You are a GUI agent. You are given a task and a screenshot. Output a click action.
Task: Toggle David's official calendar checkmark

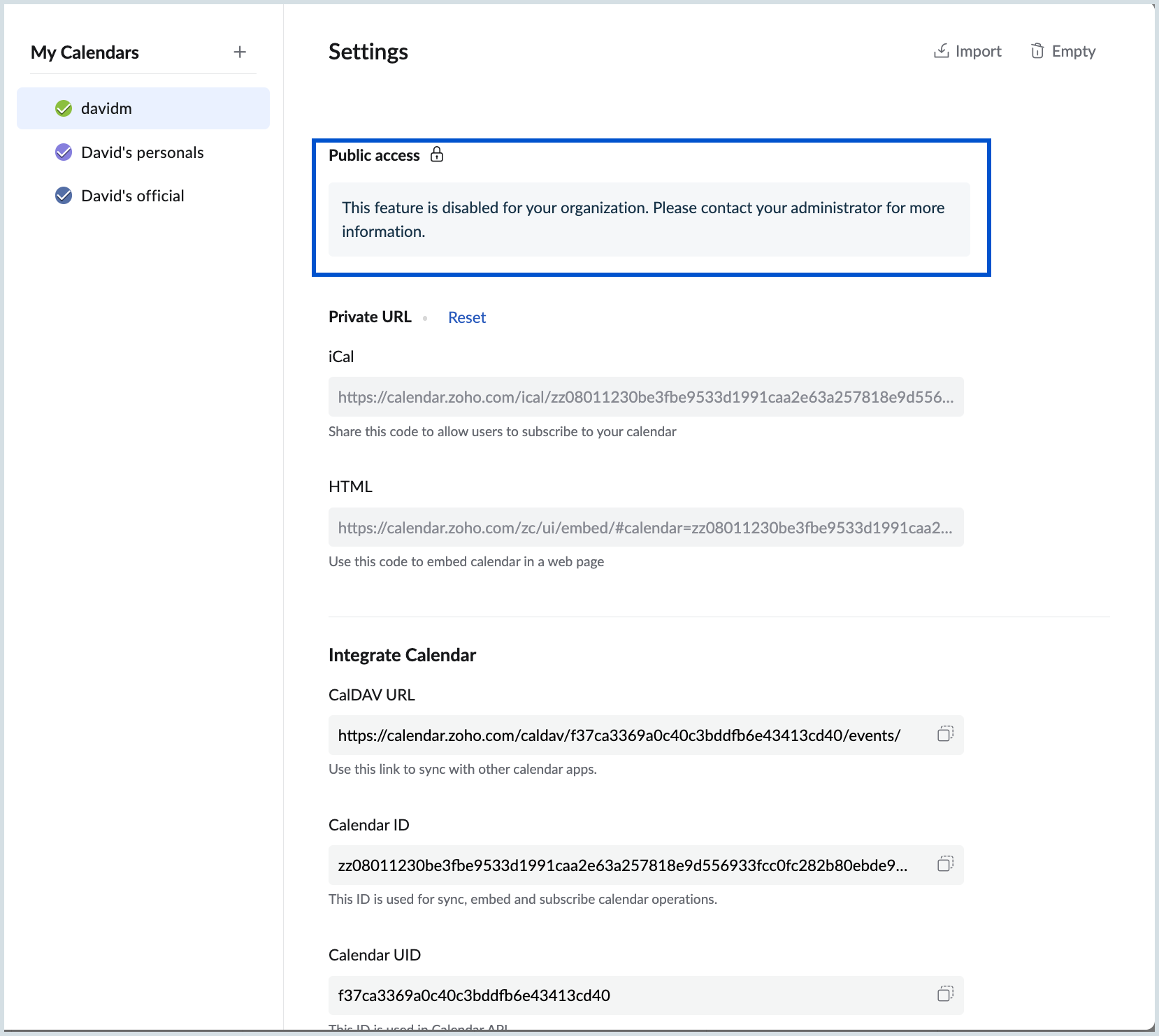(x=64, y=196)
